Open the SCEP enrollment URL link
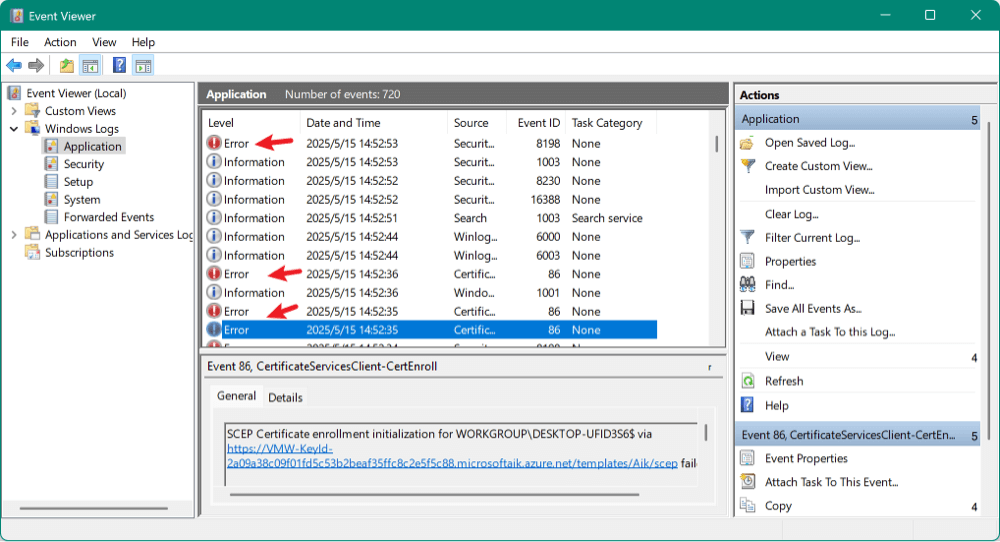The height and width of the screenshot is (542, 1000). coord(452,464)
